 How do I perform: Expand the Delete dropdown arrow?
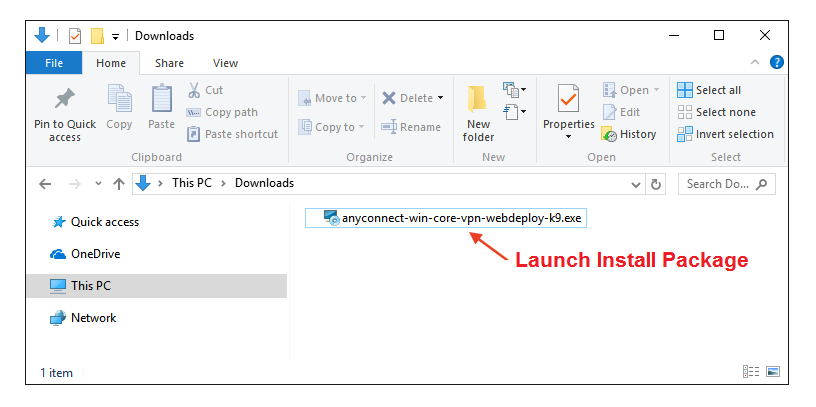point(440,98)
